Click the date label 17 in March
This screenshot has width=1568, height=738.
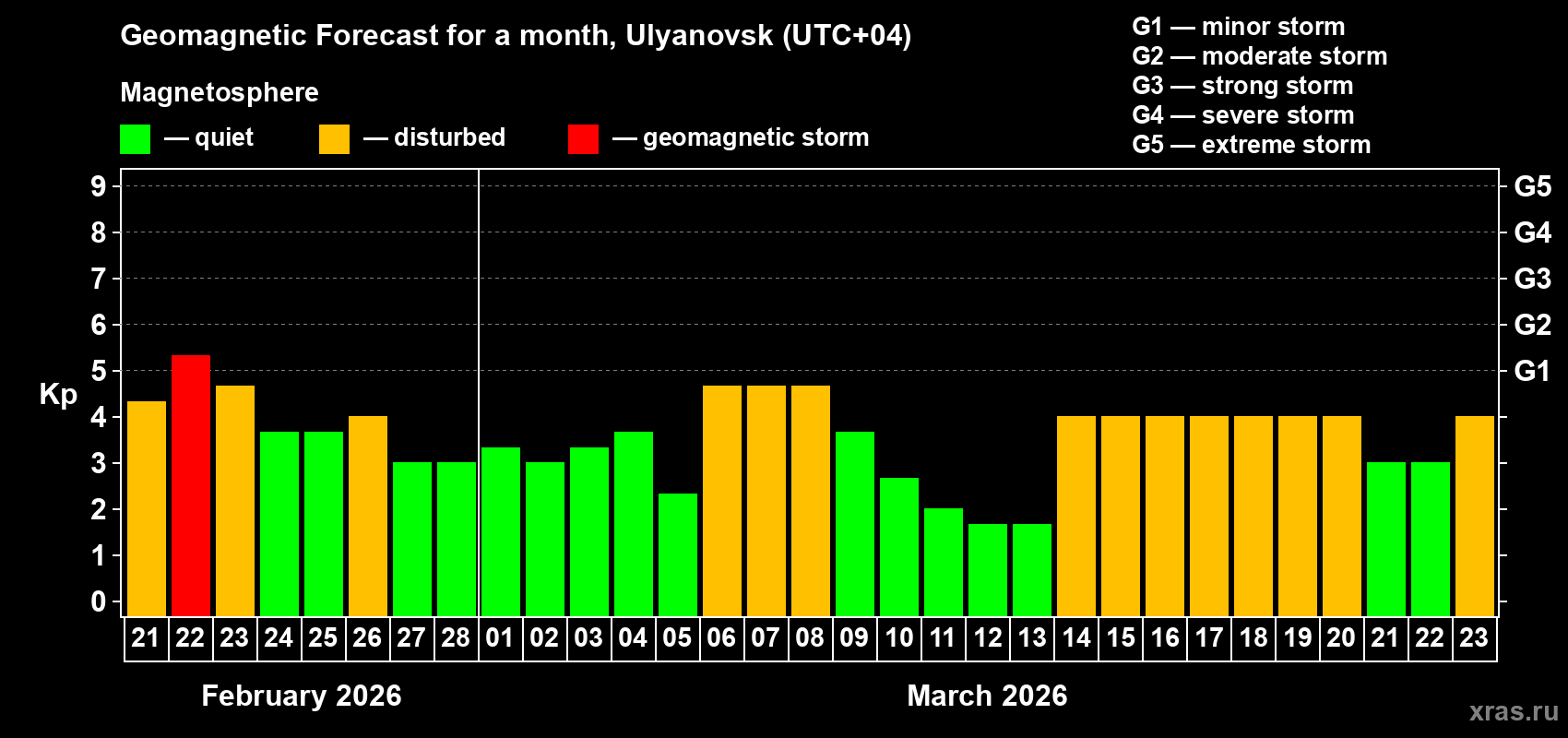click(1208, 637)
